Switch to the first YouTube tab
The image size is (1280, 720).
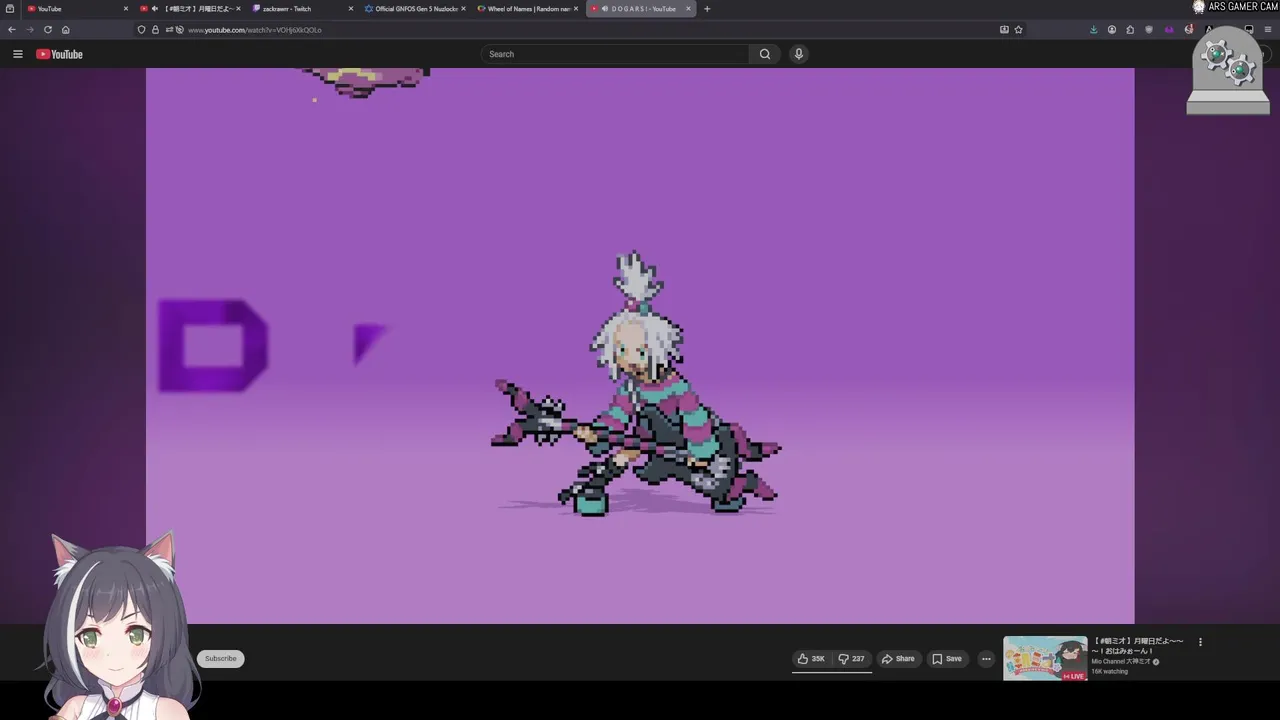coord(75,9)
